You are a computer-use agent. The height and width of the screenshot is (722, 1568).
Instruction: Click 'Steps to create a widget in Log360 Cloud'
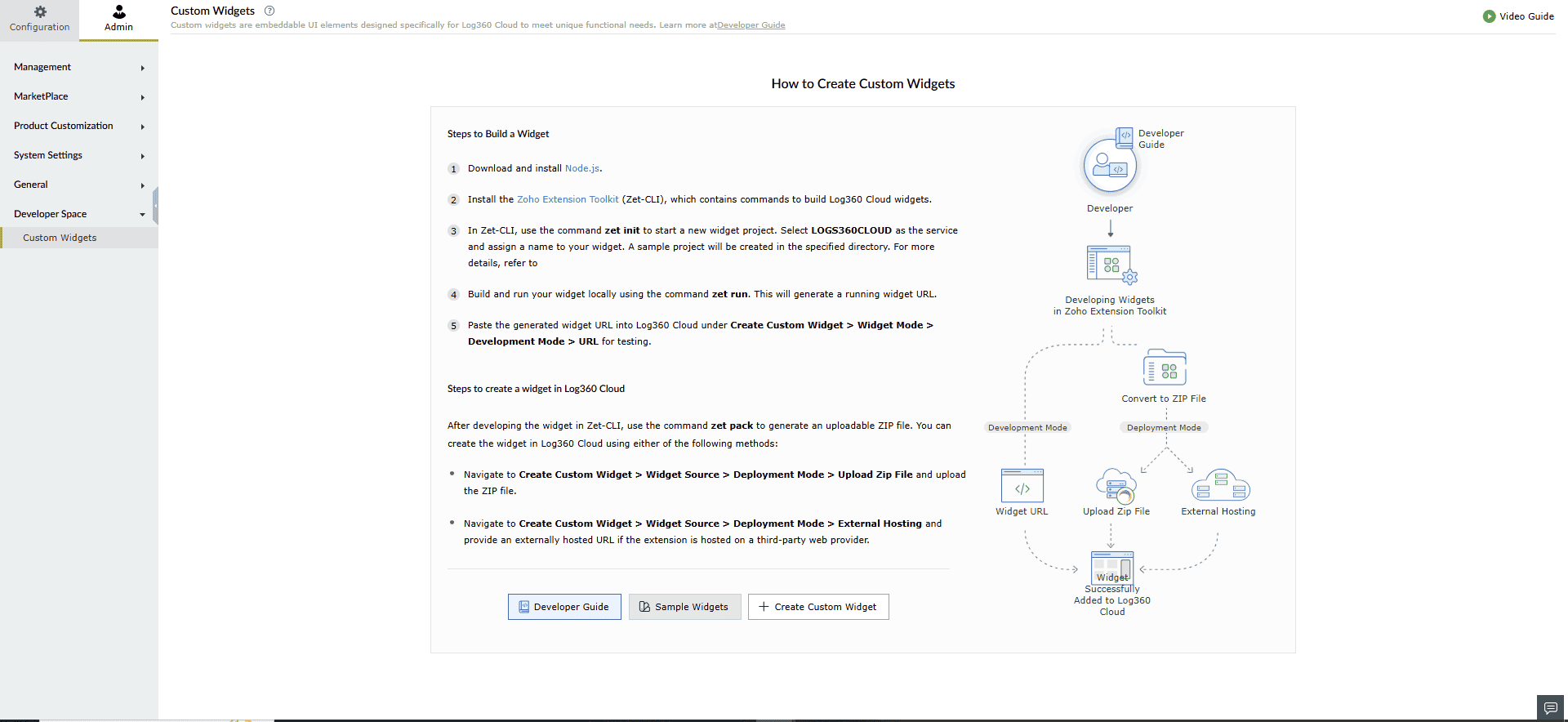click(536, 389)
